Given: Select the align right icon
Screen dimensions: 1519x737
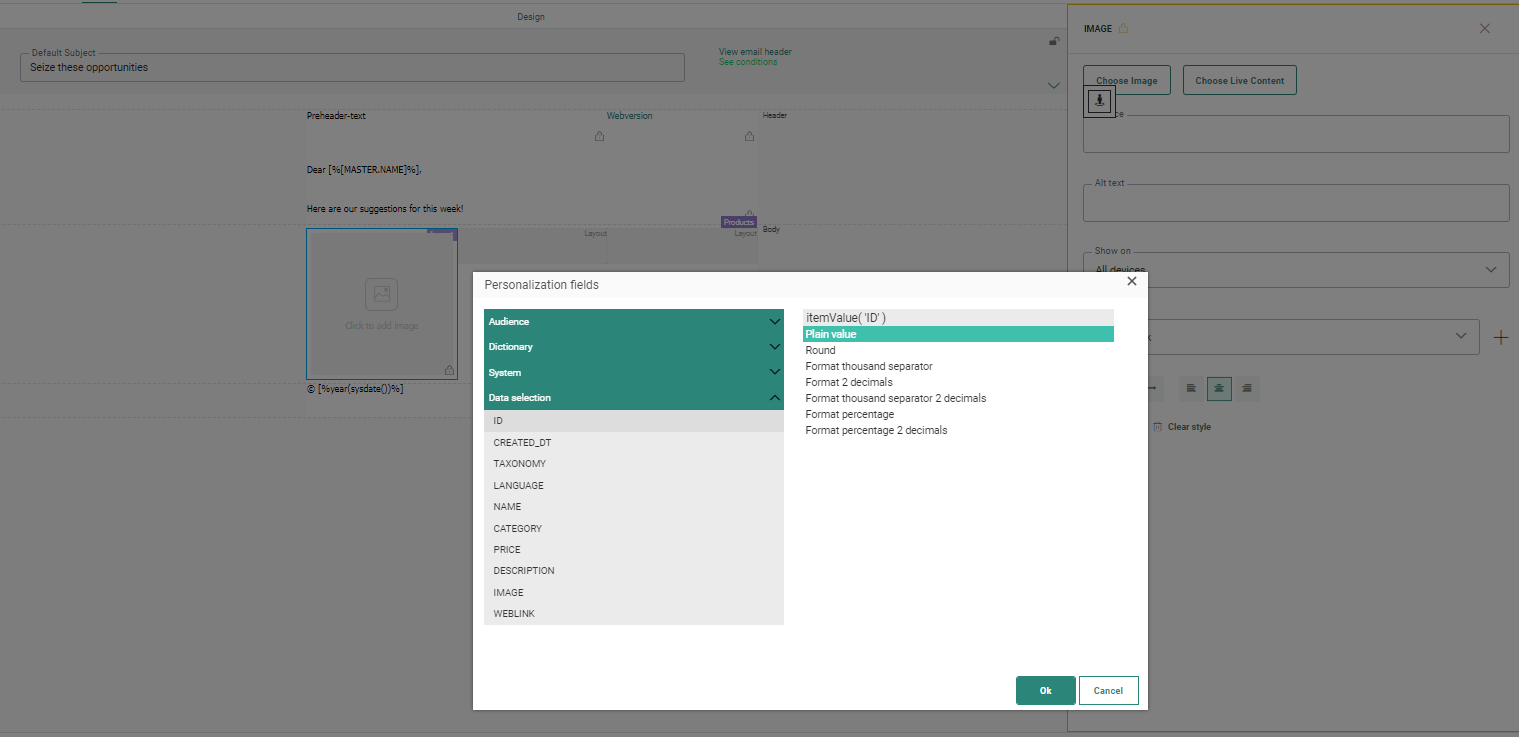Looking at the screenshot, I should [1246, 388].
